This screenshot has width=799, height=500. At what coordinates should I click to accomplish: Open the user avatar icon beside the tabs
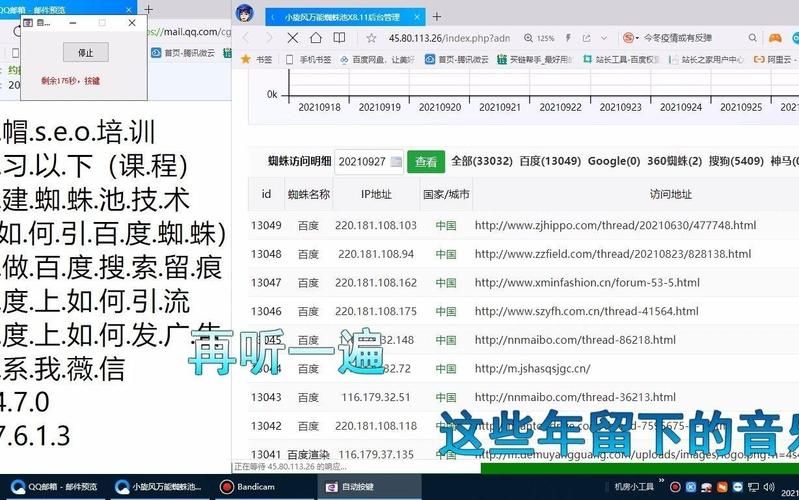click(x=245, y=13)
